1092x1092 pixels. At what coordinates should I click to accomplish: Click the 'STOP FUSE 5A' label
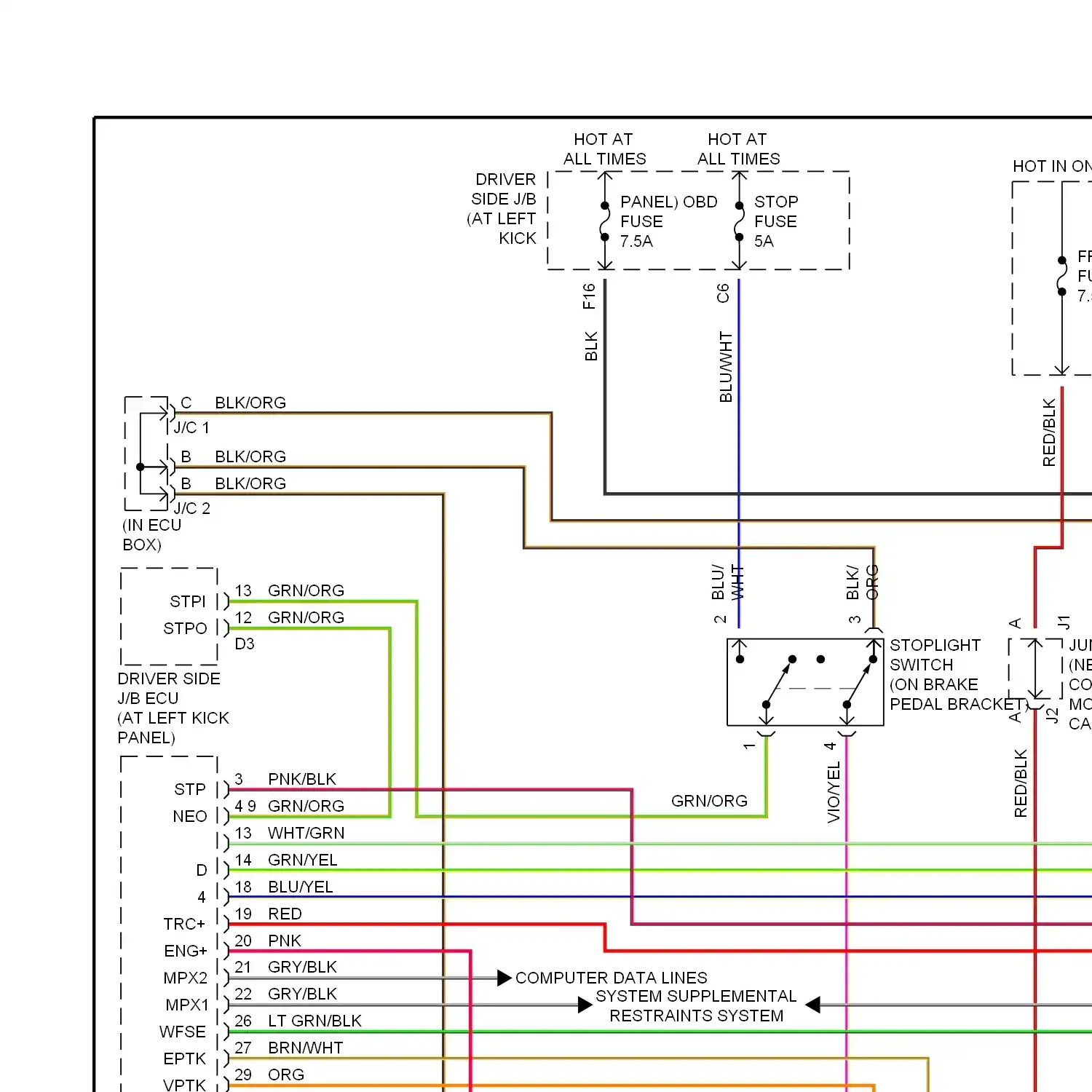(x=776, y=221)
